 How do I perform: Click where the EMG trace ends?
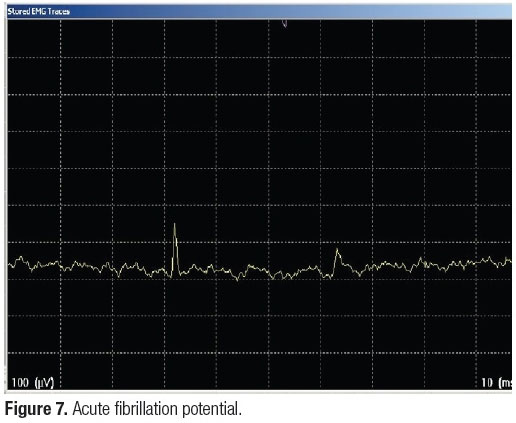pos(510,260)
